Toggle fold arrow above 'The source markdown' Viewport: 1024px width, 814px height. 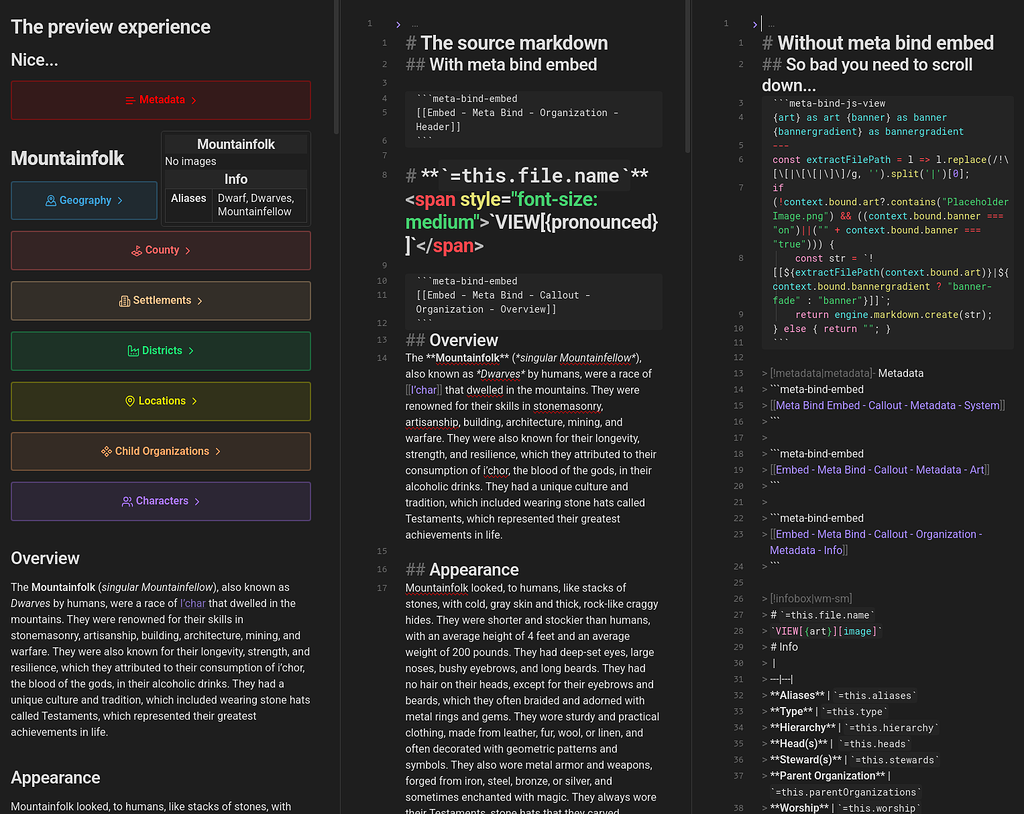(398, 24)
